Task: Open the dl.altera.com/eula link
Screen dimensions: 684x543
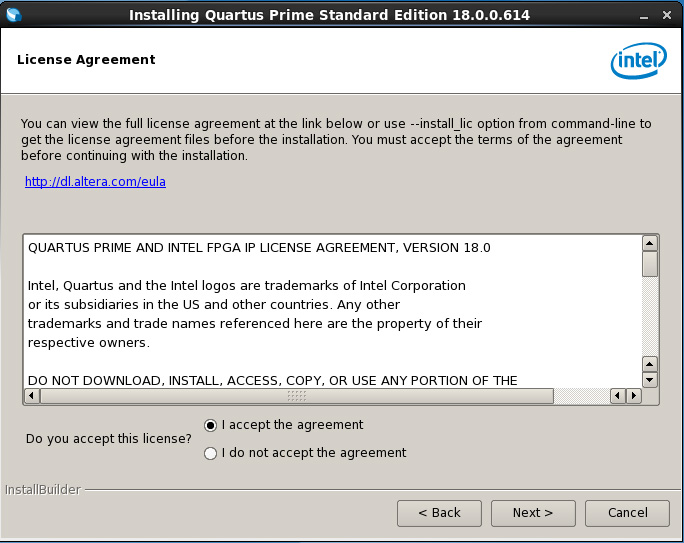Action: click(95, 181)
